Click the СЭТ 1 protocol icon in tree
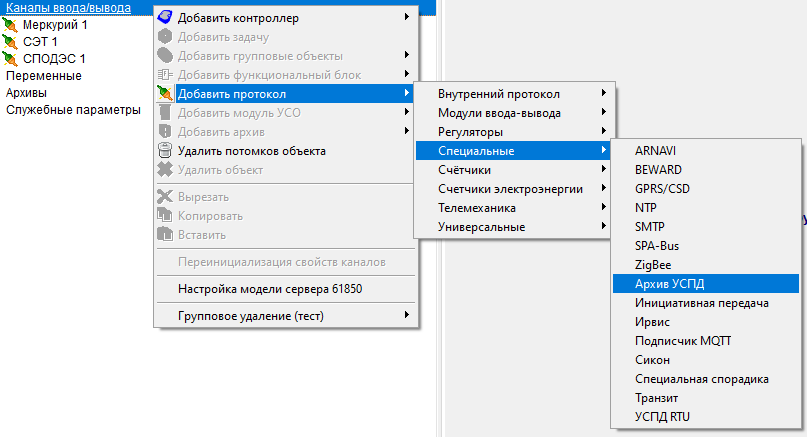Viewport: 807px width, 437px height. pos(11,41)
